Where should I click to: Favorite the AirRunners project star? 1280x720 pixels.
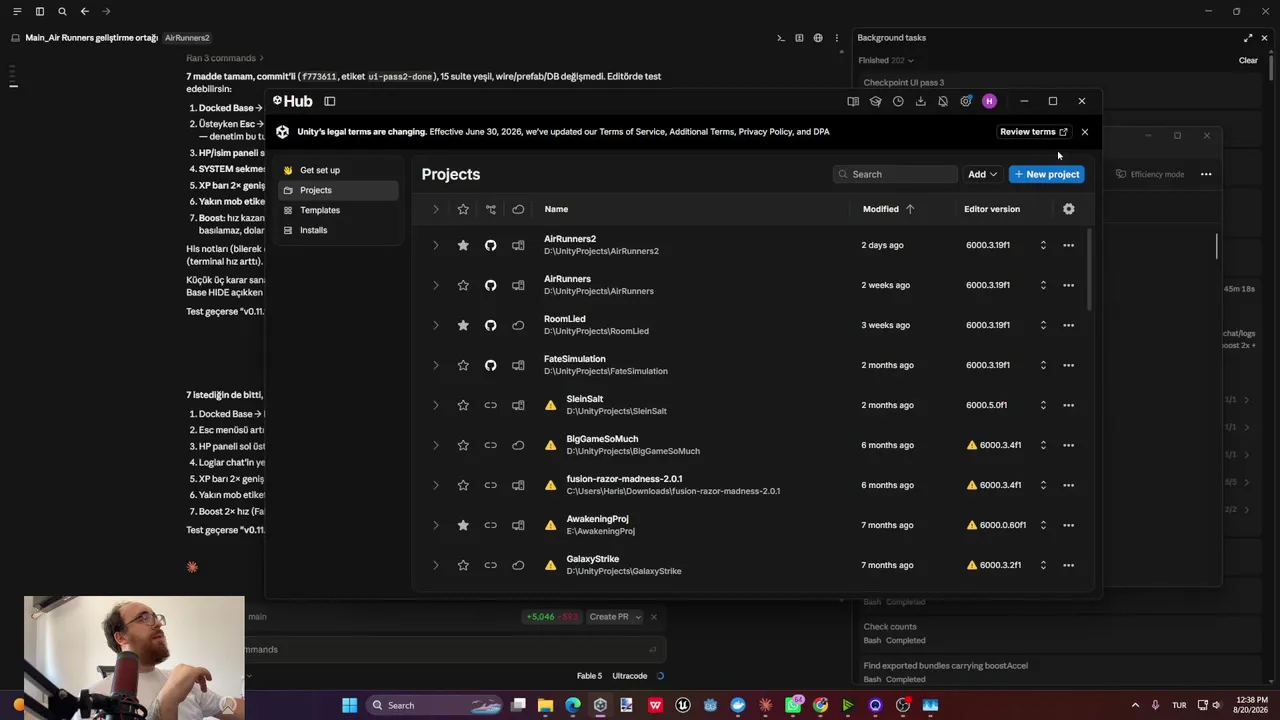[x=463, y=285]
